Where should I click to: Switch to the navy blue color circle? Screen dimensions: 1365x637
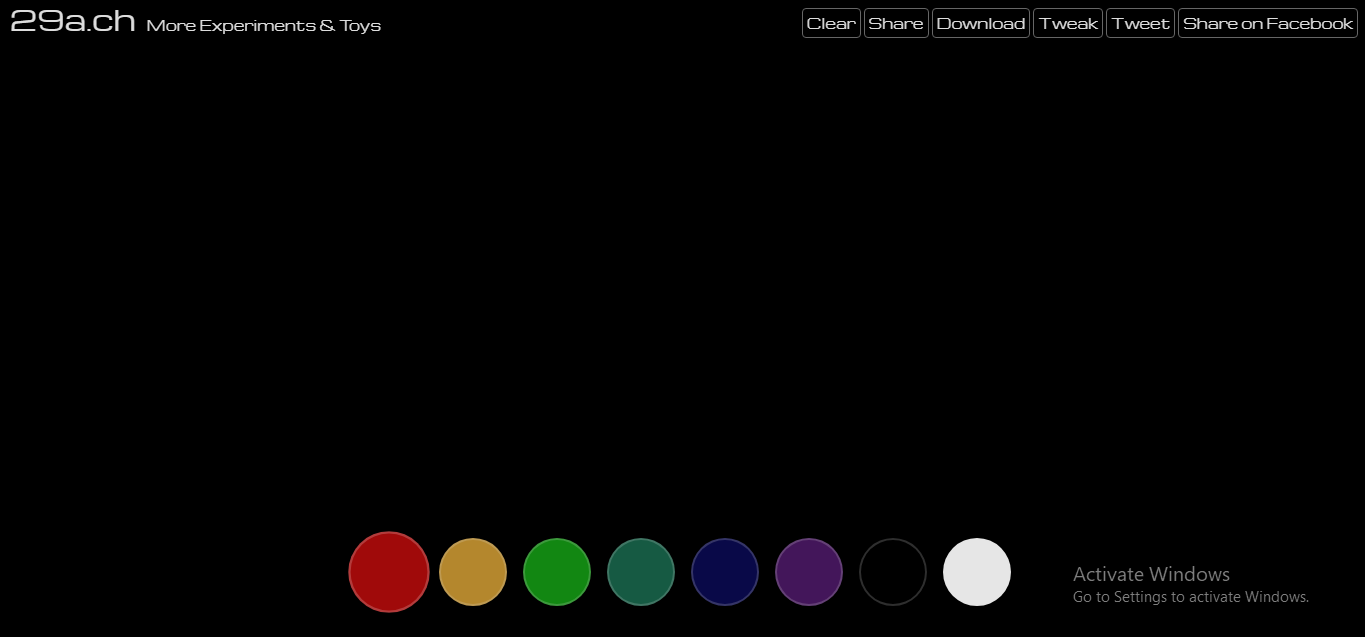725,572
